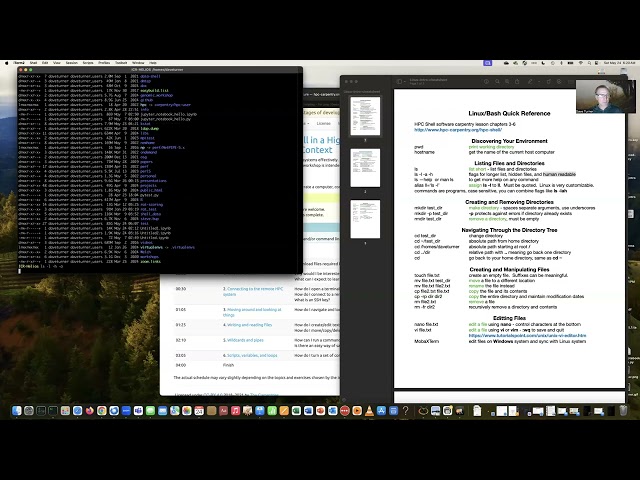Open the Apple menu
Image resolution: width=640 pixels, height=480 pixels.
7,63
